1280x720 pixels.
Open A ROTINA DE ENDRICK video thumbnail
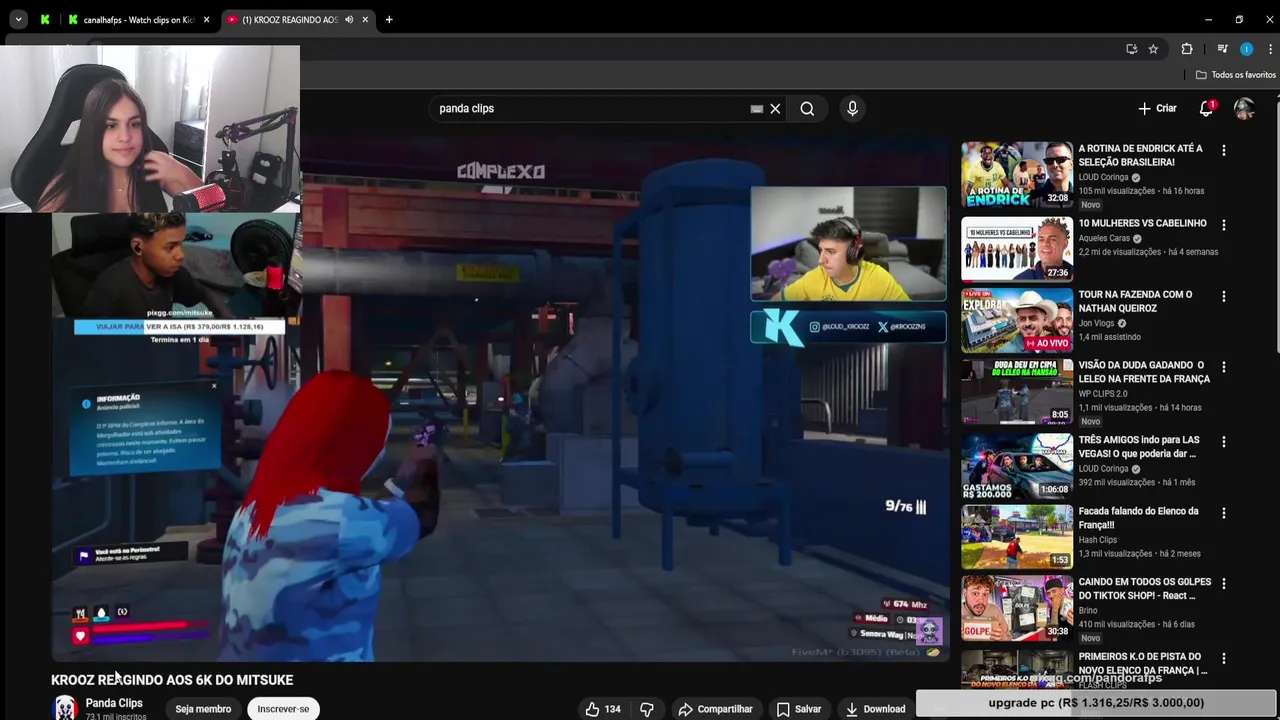[x=1017, y=175]
